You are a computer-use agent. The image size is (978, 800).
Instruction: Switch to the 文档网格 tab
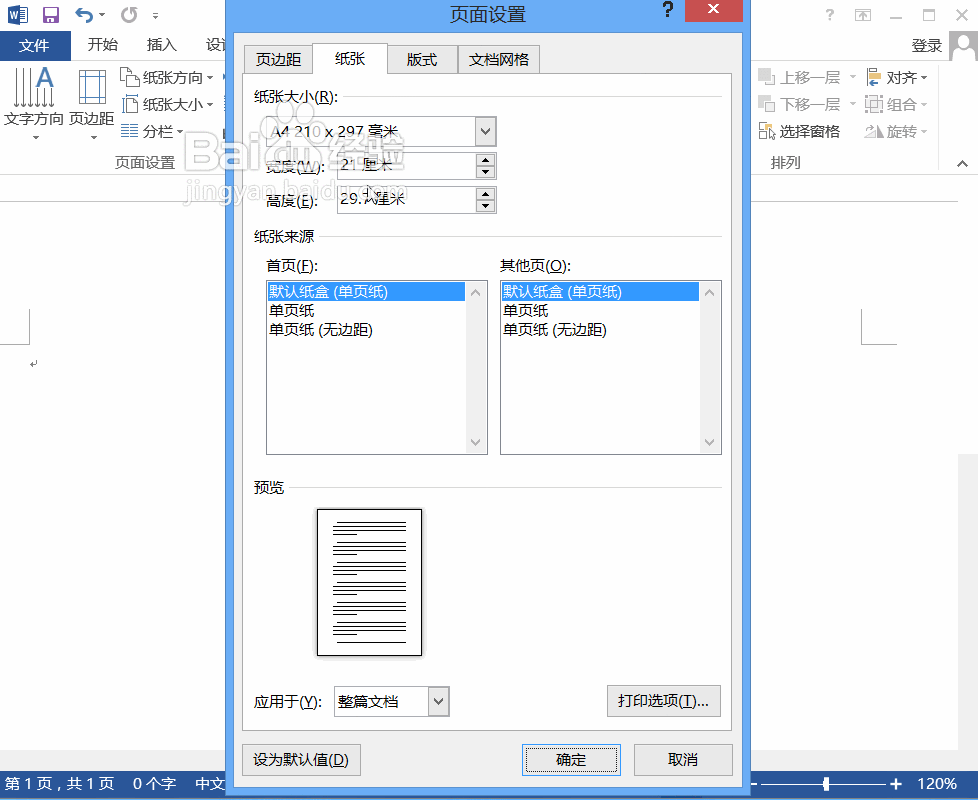pos(499,59)
